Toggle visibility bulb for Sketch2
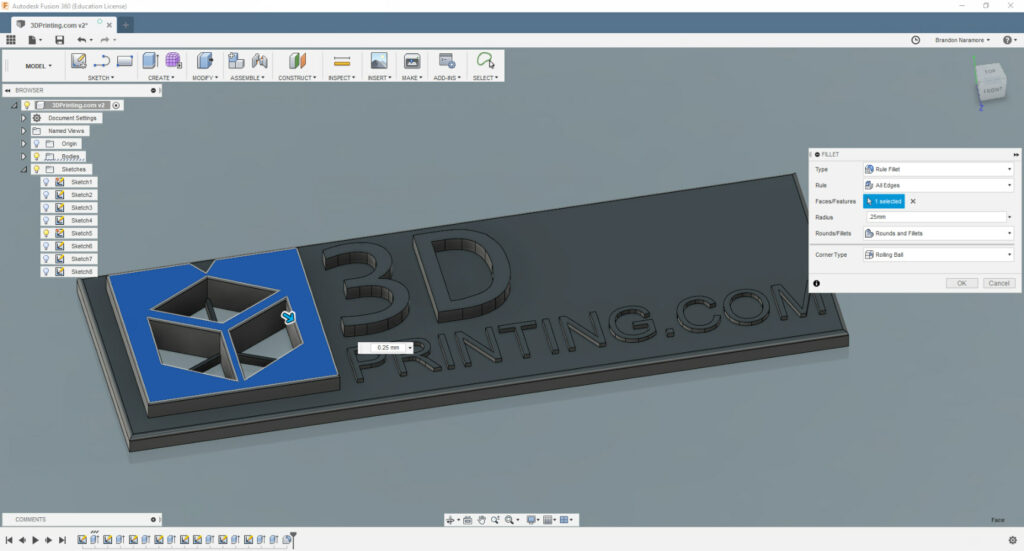1024x551 pixels. [46, 195]
